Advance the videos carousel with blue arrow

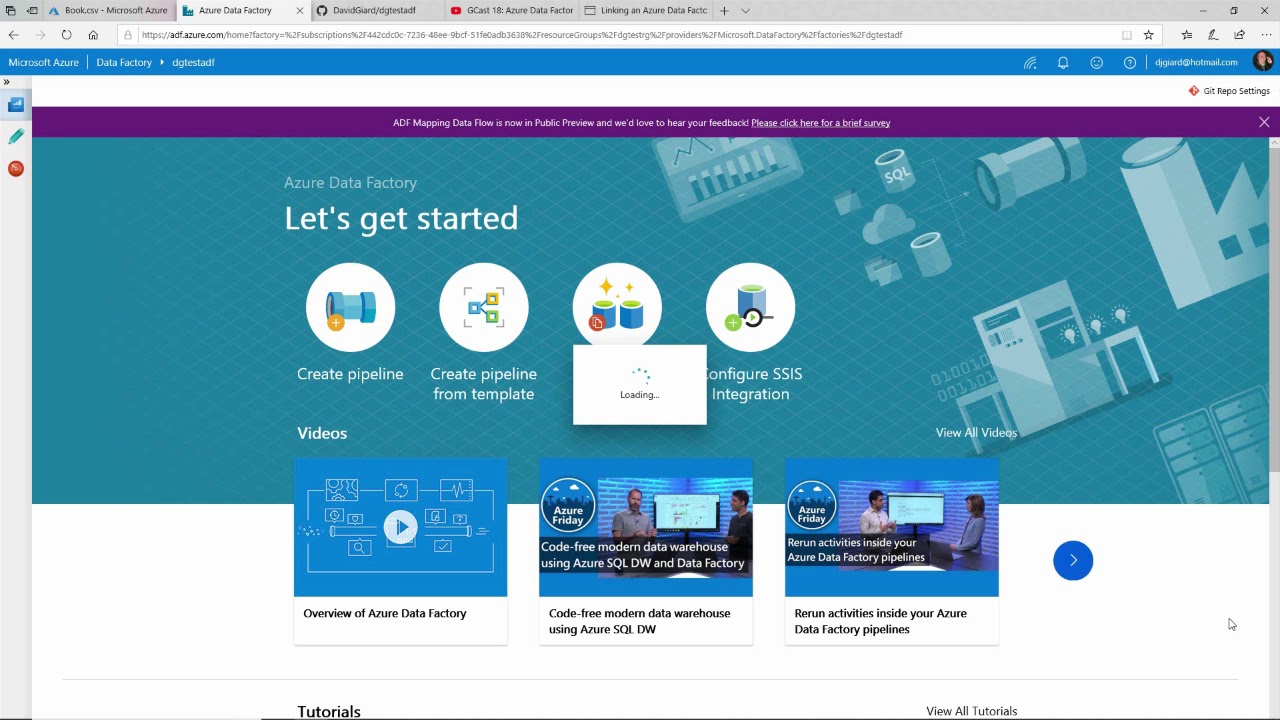coord(1073,560)
